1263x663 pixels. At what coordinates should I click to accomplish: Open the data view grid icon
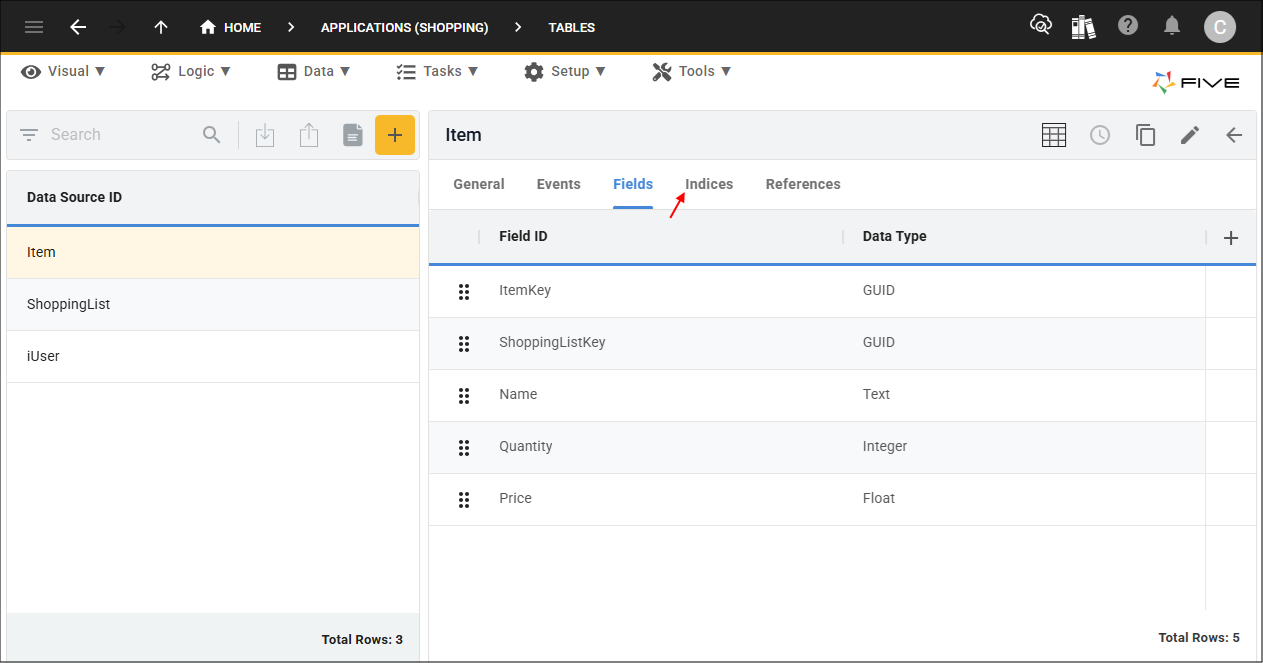tap(1054, 135)
